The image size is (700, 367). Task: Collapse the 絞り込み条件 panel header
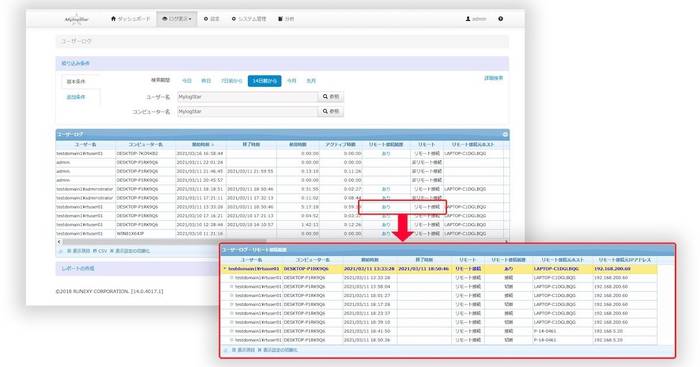click(x=282, y=63)
